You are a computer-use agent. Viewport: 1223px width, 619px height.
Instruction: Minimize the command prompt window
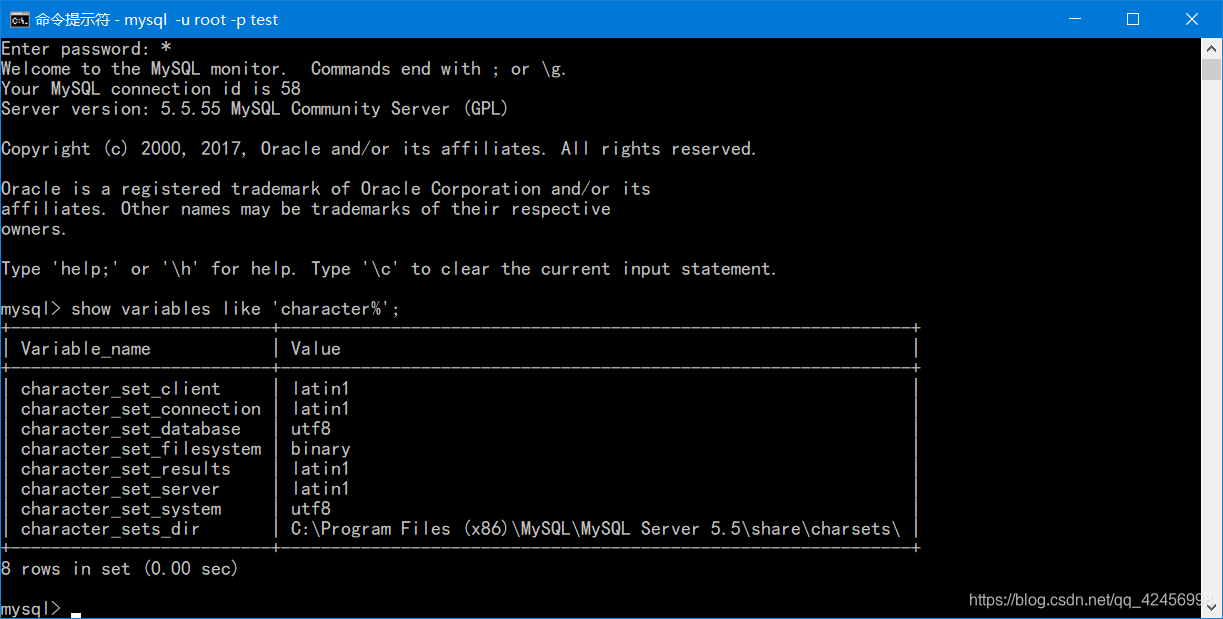click(1075, 19)
